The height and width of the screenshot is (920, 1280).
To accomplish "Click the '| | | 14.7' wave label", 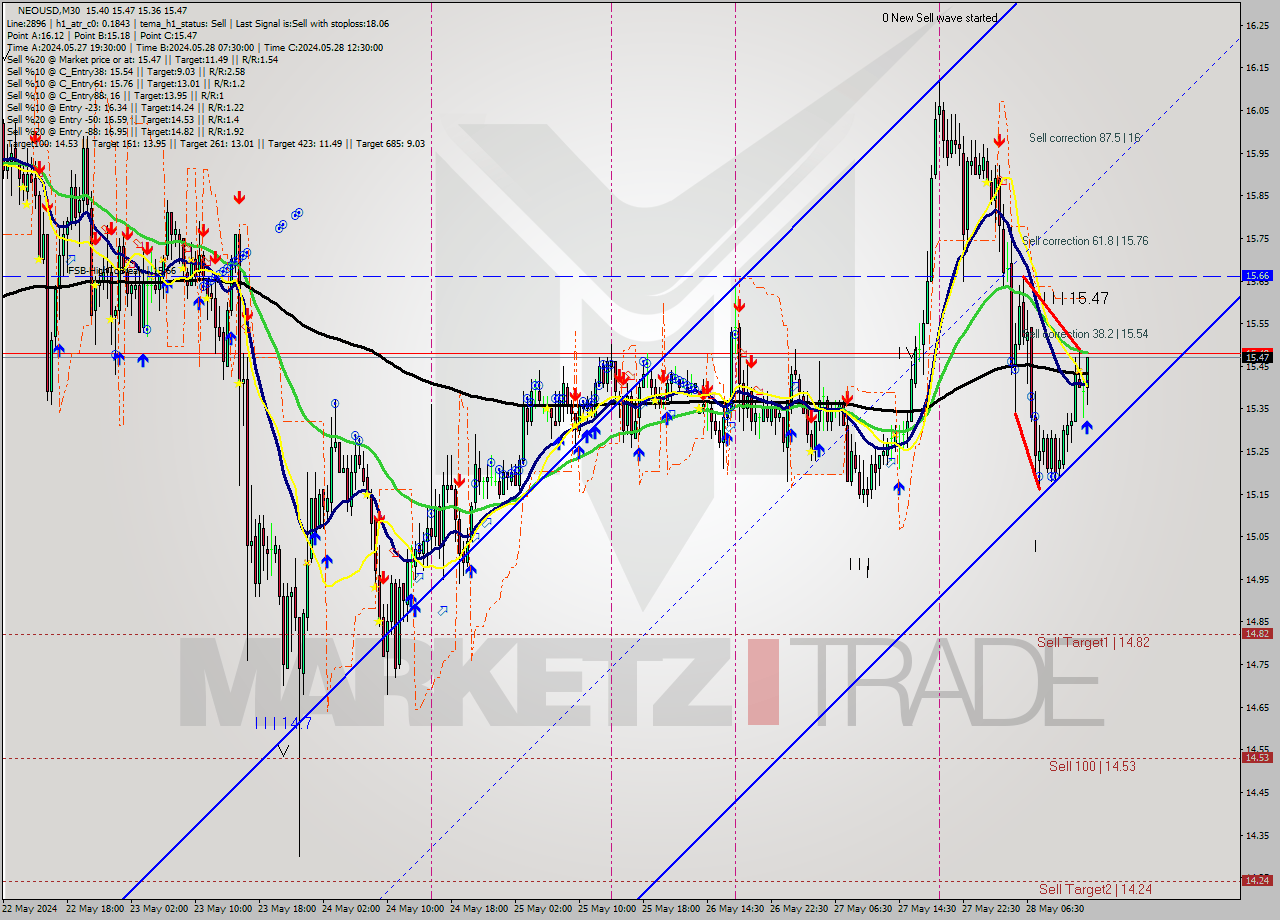I will [x=284, y=723].
